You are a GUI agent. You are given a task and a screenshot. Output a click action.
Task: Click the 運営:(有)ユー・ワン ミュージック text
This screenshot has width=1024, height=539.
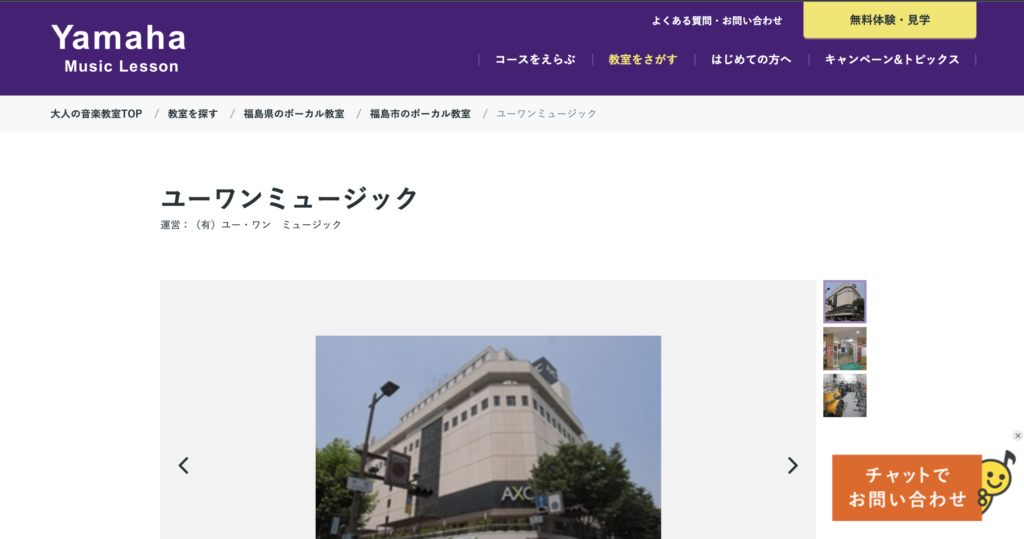[251, 225]
